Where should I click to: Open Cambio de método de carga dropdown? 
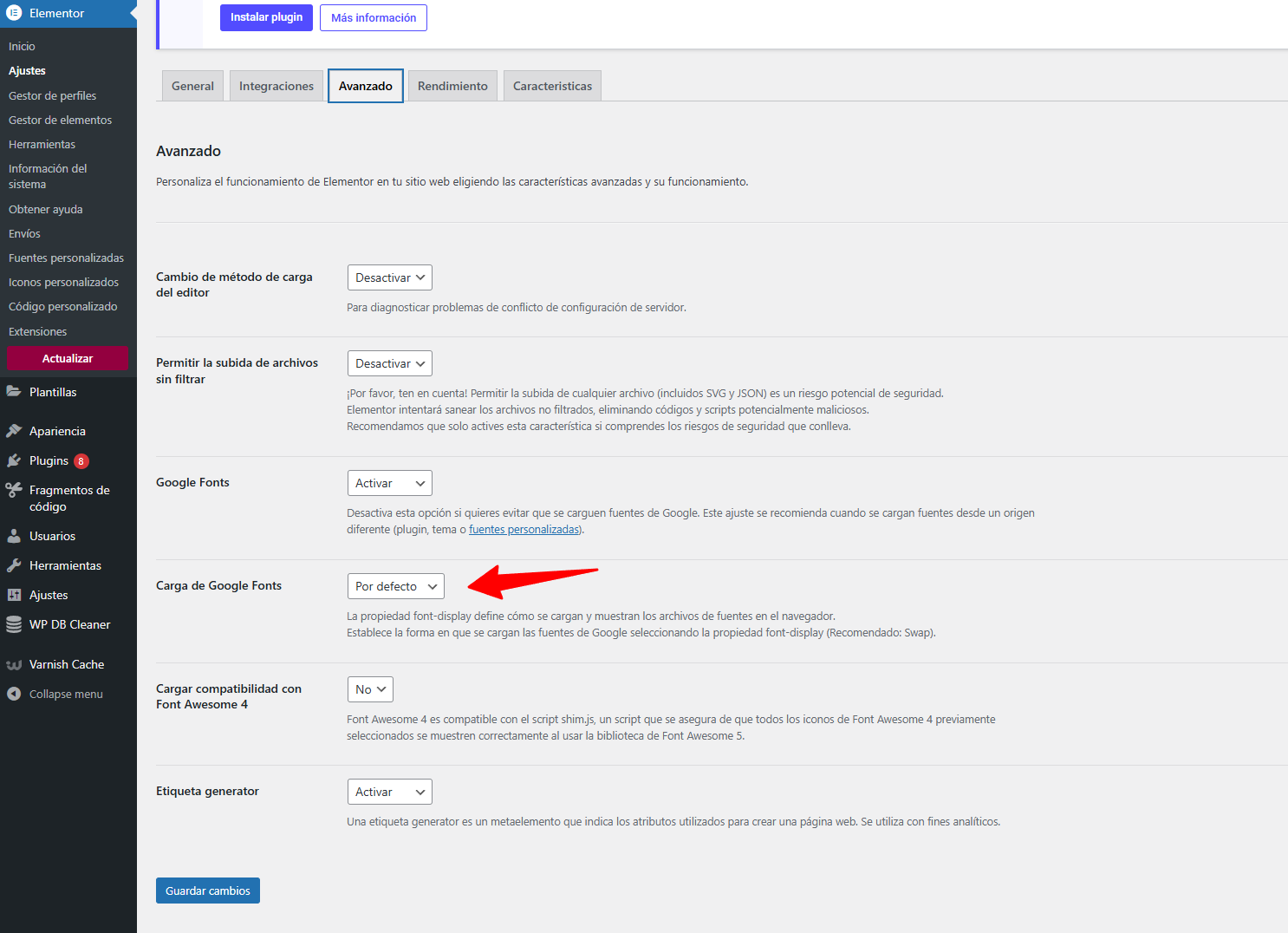coord(389,277)
